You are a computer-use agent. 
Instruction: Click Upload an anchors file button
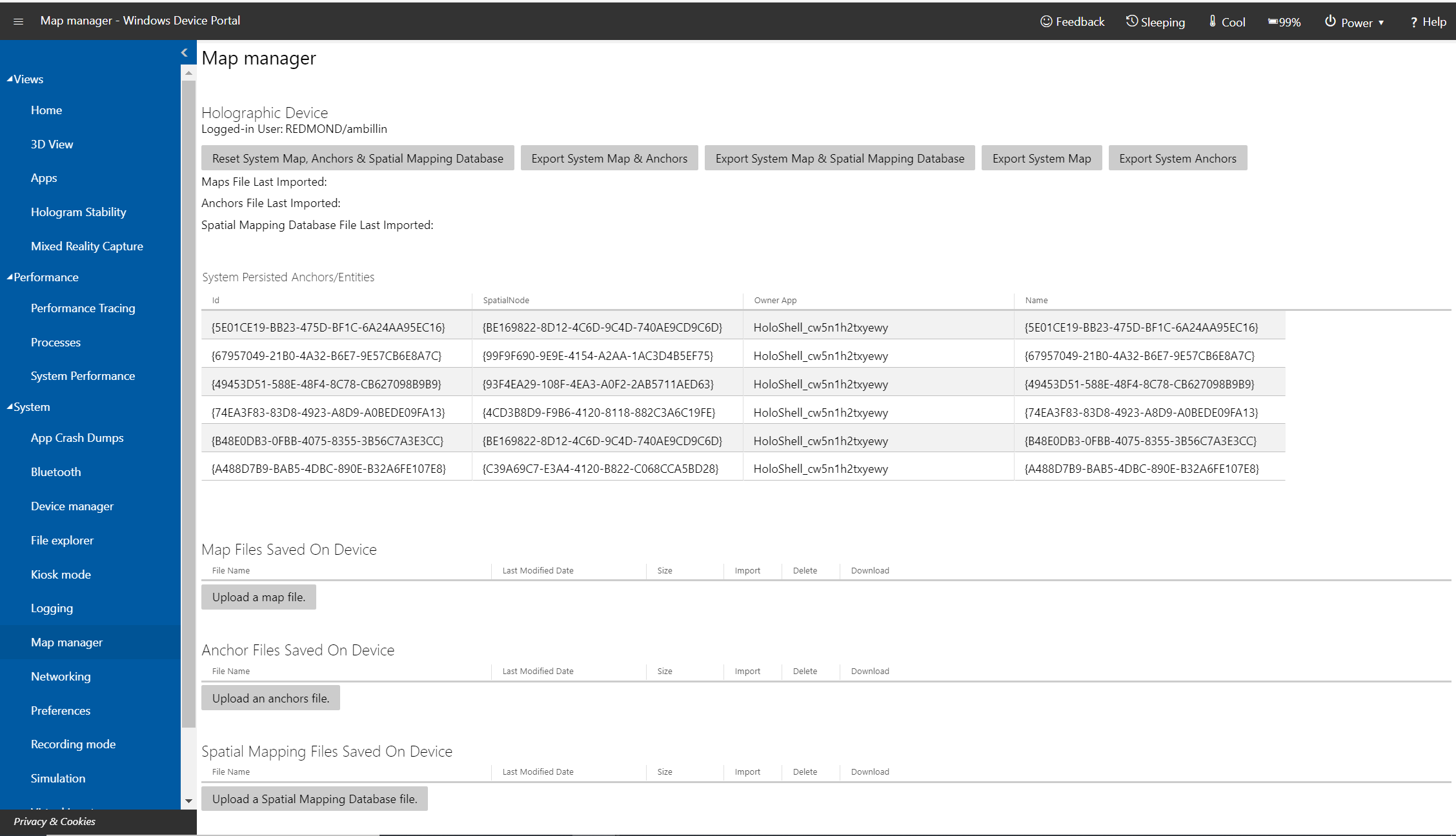pos(270,697)
